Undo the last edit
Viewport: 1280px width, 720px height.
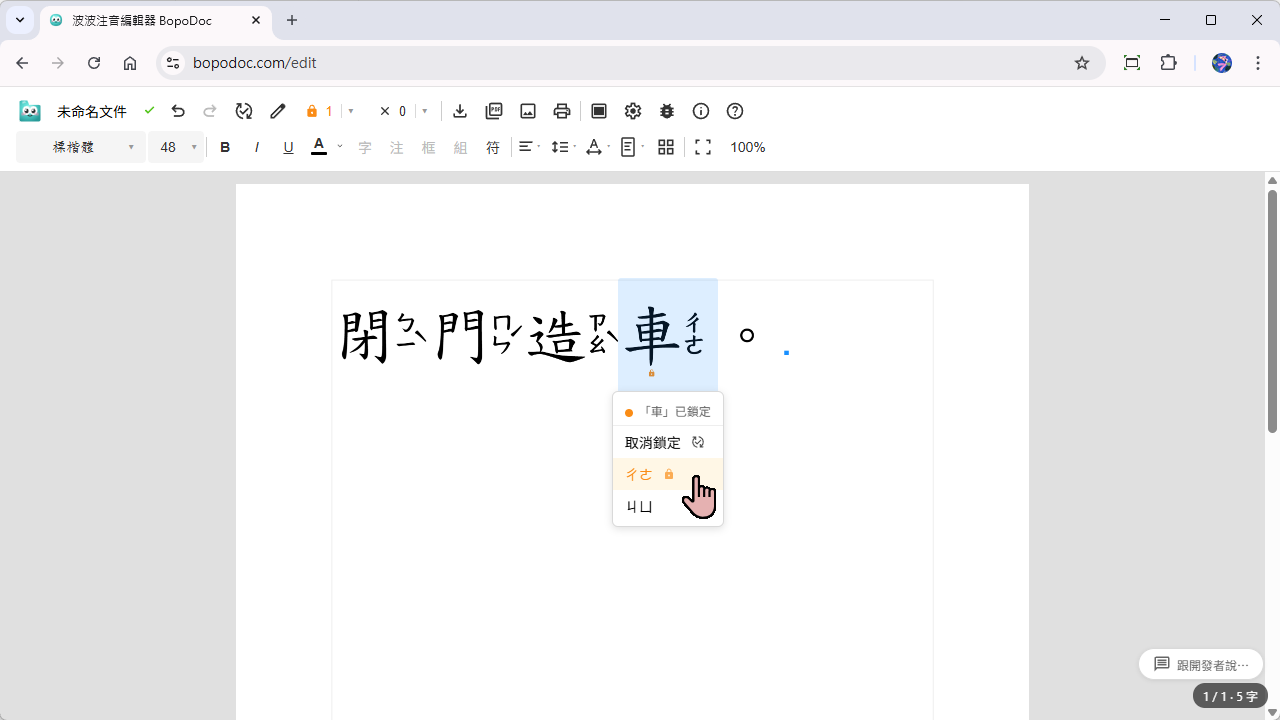(x=178, y=111)
